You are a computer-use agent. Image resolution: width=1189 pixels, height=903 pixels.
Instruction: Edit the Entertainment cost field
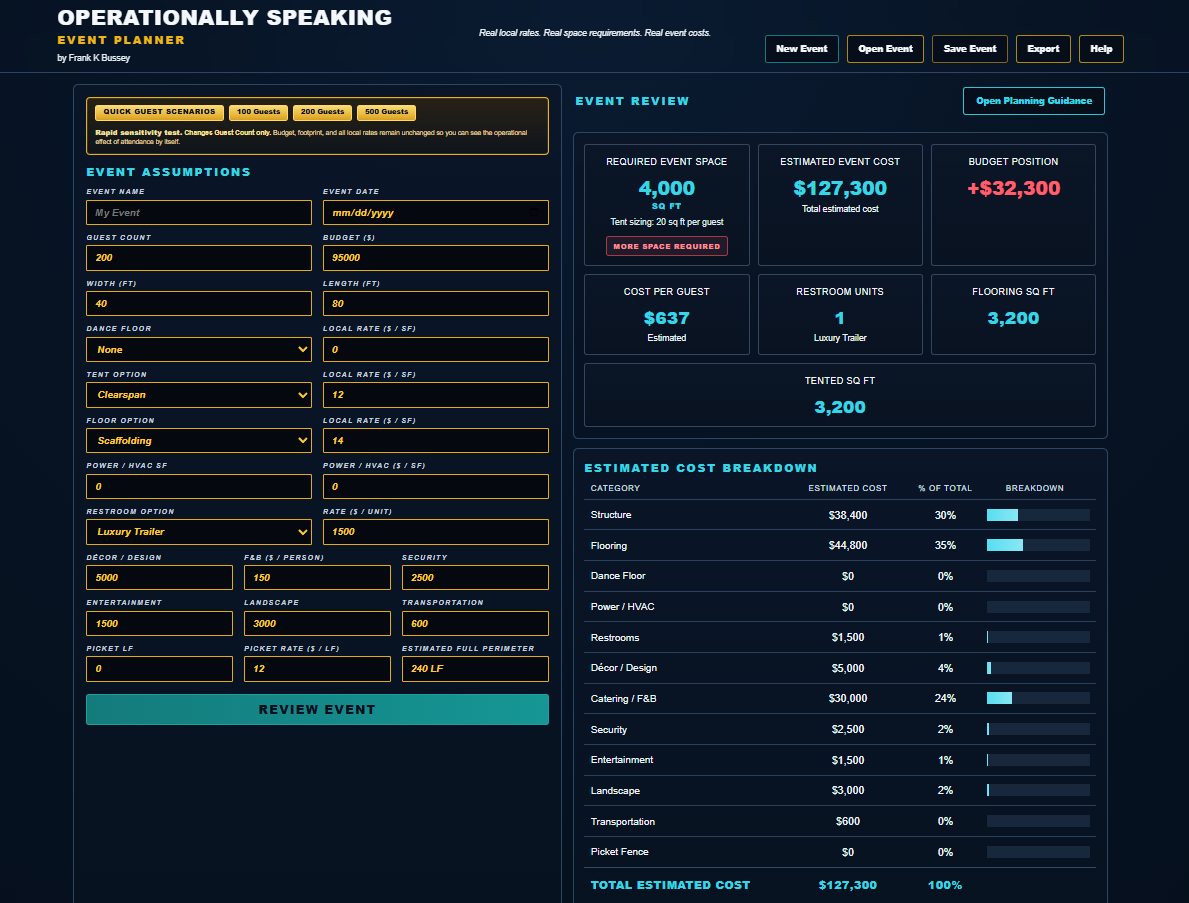tap(159, 623)
